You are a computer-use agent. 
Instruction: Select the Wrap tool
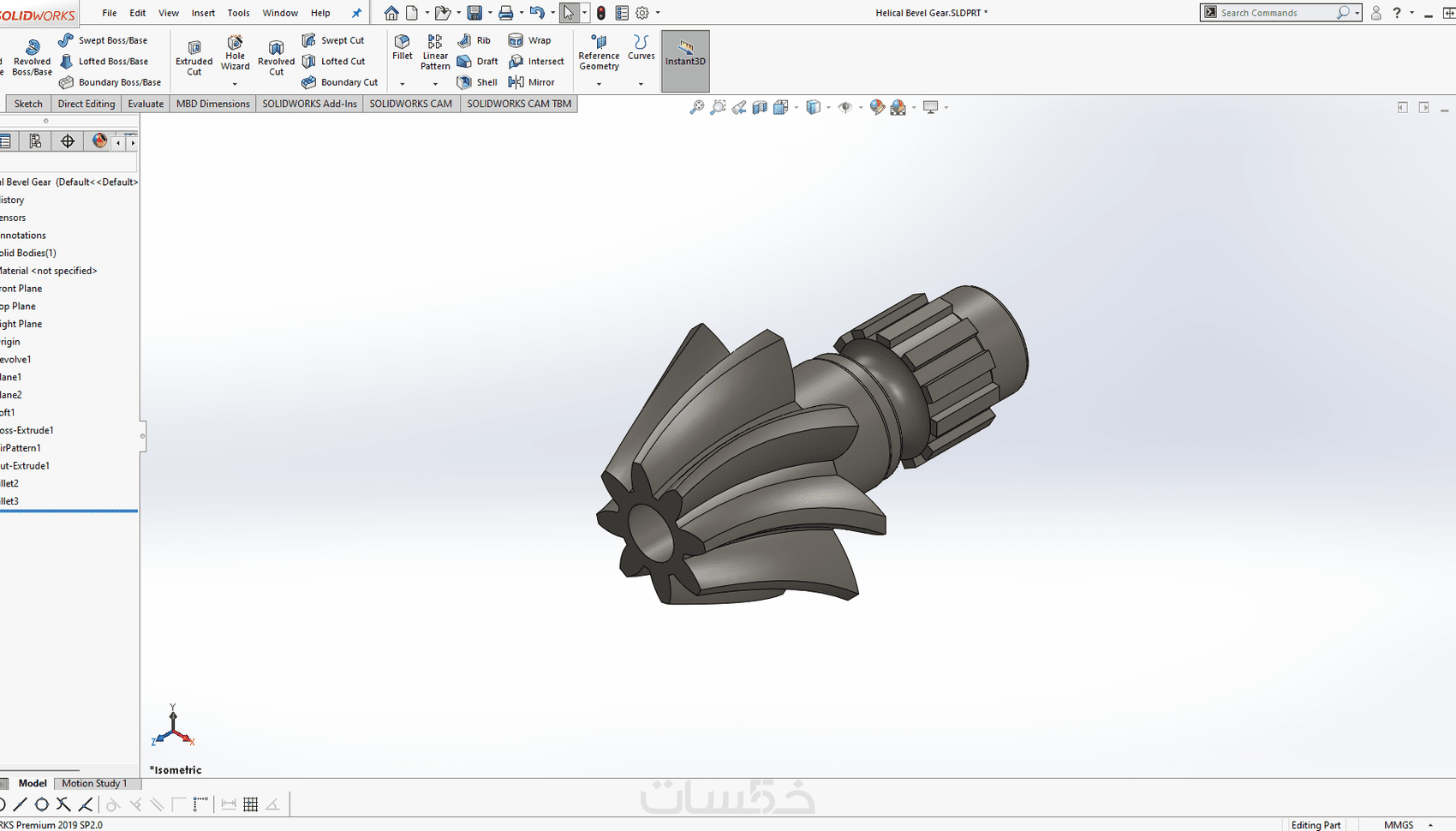pyautogui.click(x=530, y=40)
